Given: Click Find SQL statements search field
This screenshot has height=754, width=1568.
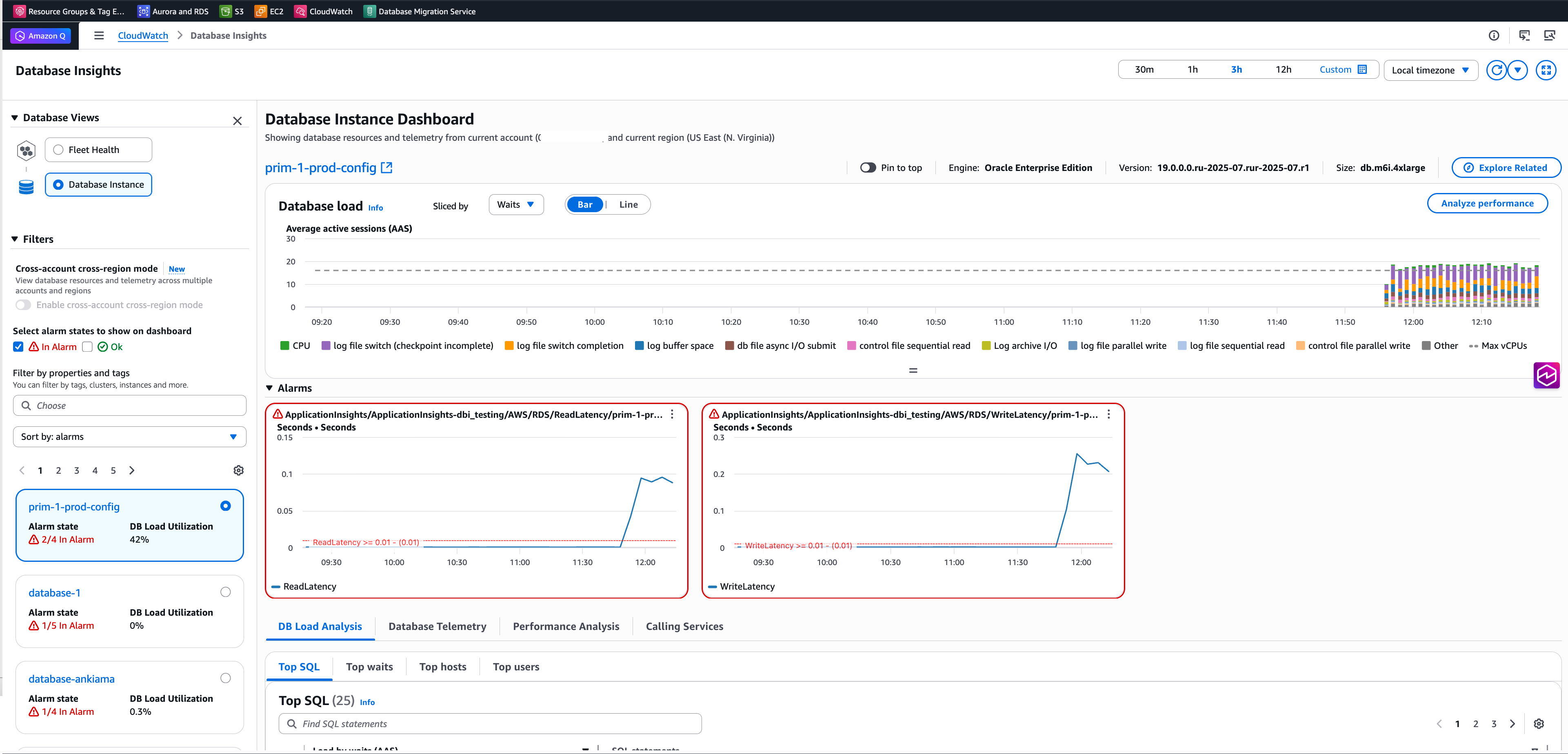Looking at the screenshot, I should 490,723.
